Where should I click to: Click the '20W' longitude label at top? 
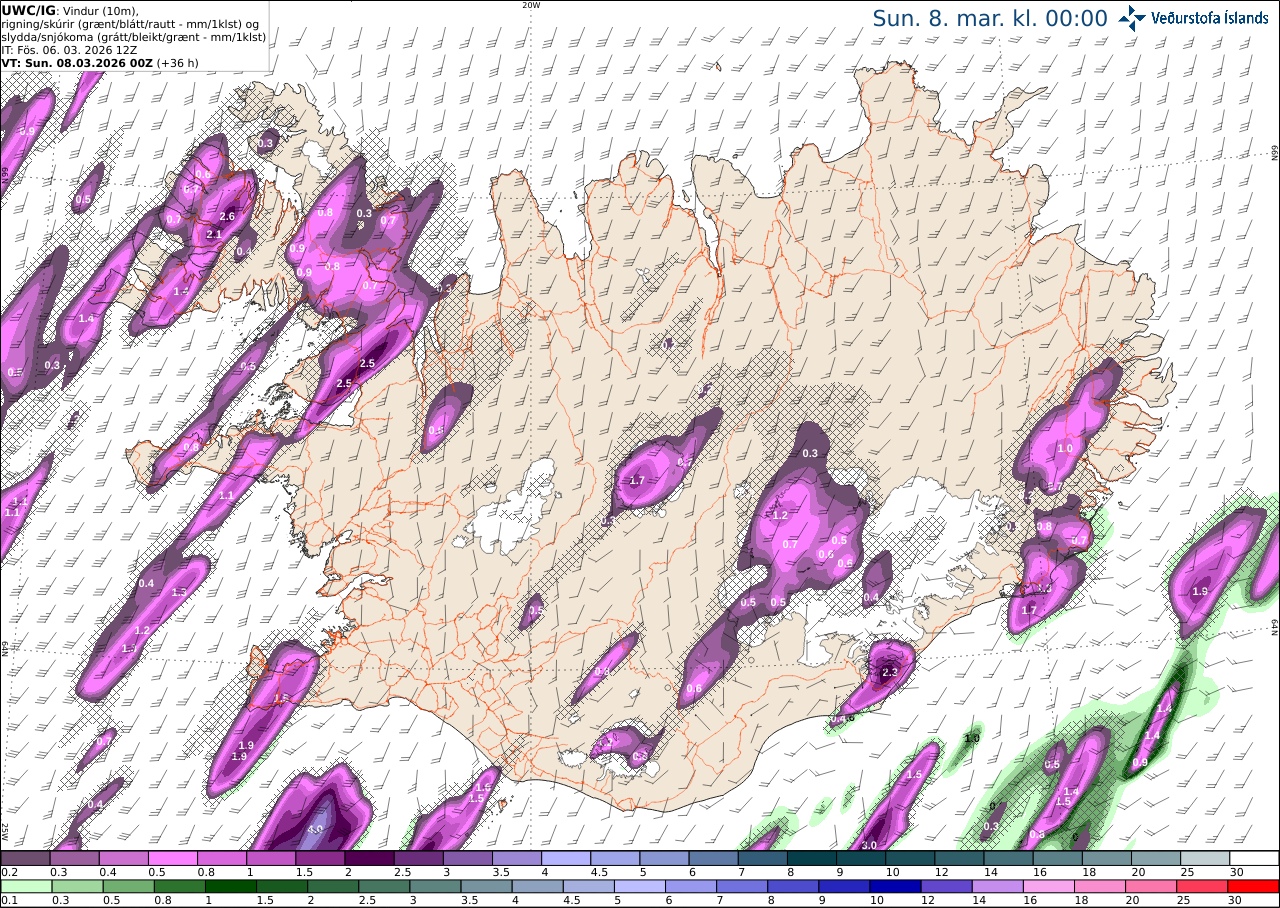click(531, 5)
